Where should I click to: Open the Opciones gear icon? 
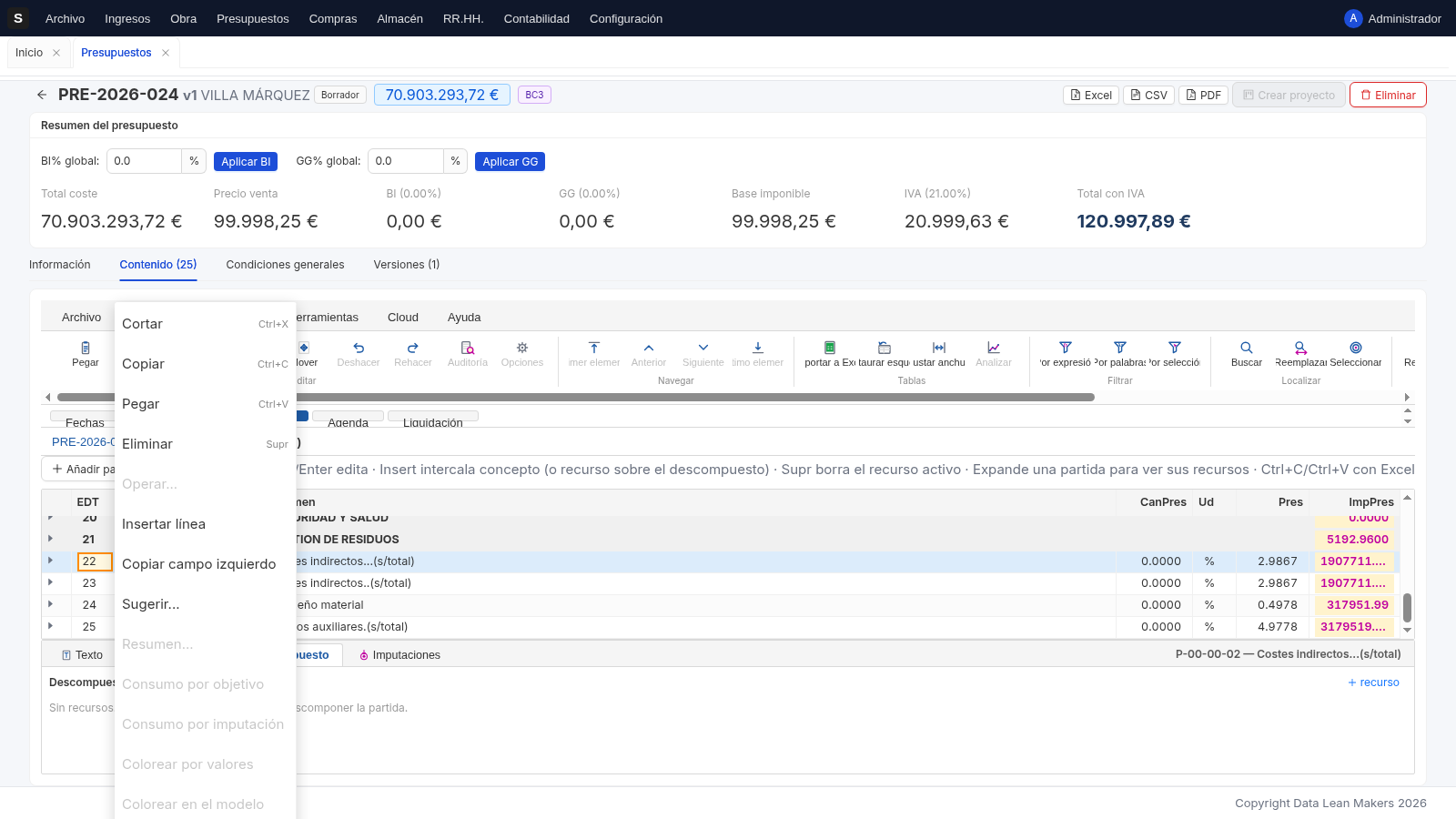(x=522, y=348)
